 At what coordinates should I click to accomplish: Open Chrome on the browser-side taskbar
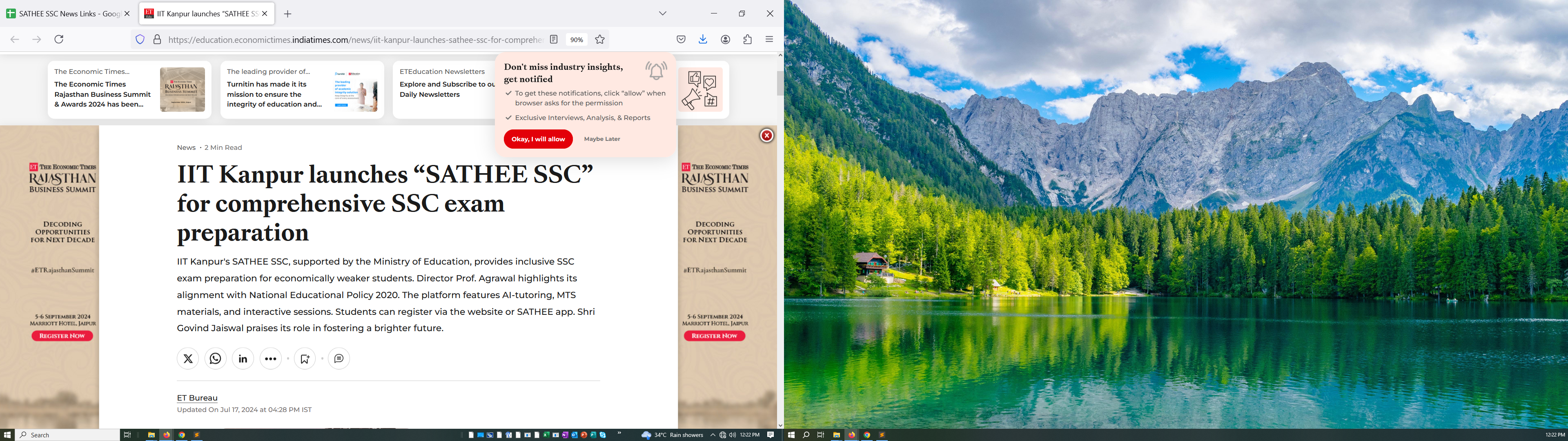click(x=181, y=435)
